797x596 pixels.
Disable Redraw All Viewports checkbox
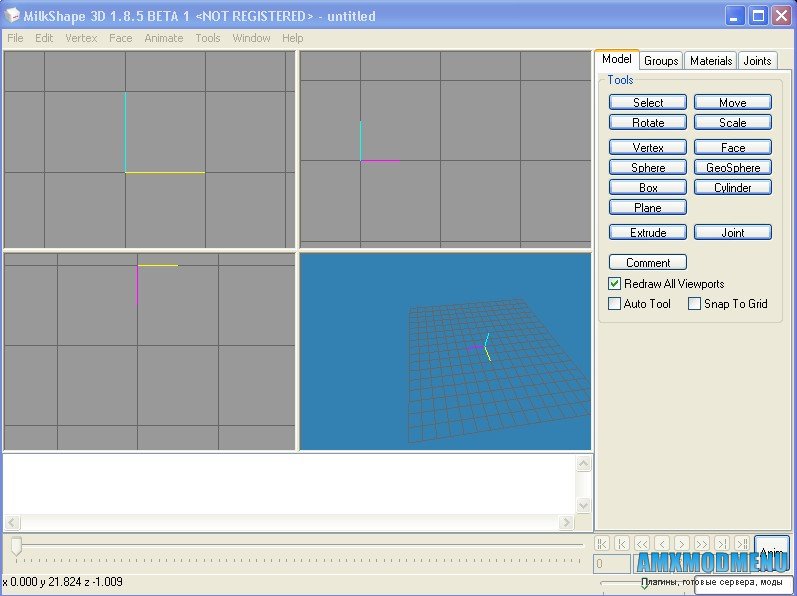point(615,284)
